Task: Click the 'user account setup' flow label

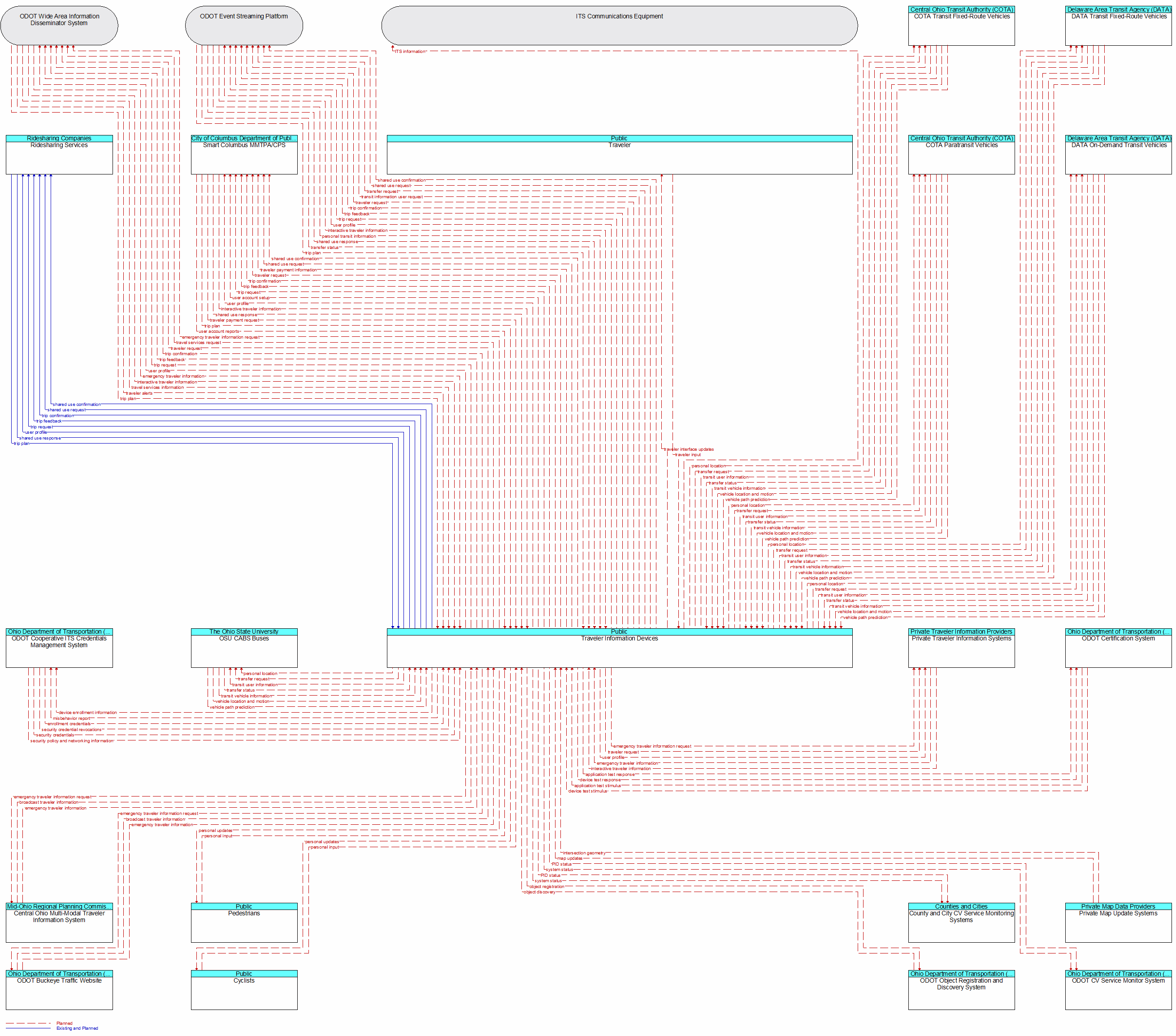Action: click(x=251, y=298)
